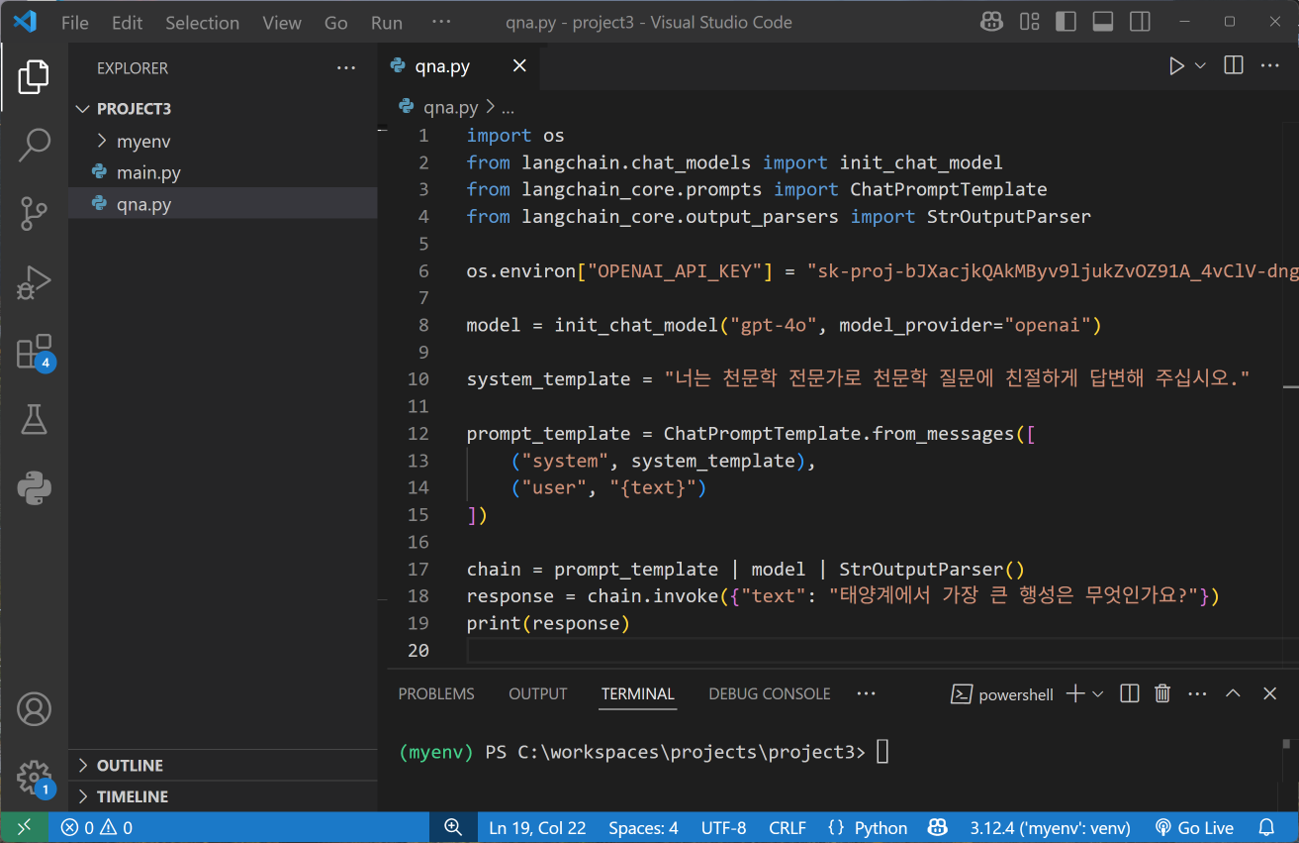This screenshot has width=1299, height=843.
Task: Split the editor to the right
Action: [x=1234, y=66]
